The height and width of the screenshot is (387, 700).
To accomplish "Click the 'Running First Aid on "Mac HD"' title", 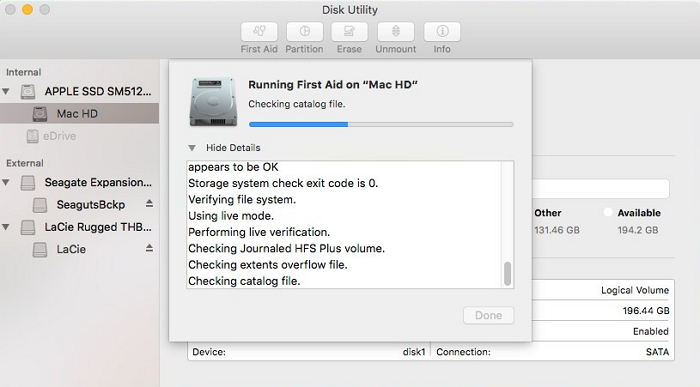I will (x=333, y=85).
